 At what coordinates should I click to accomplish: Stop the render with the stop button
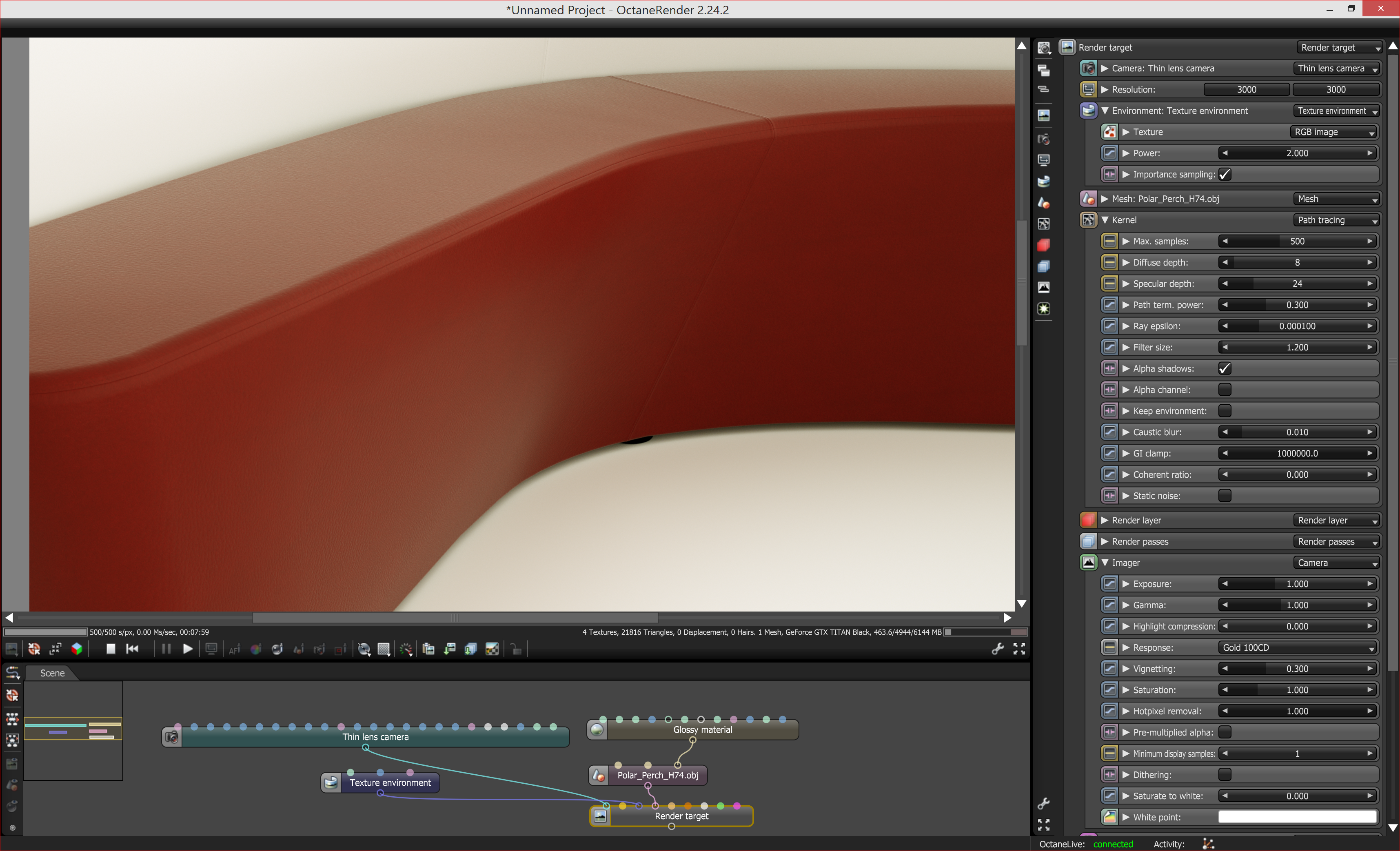(111, 649)
